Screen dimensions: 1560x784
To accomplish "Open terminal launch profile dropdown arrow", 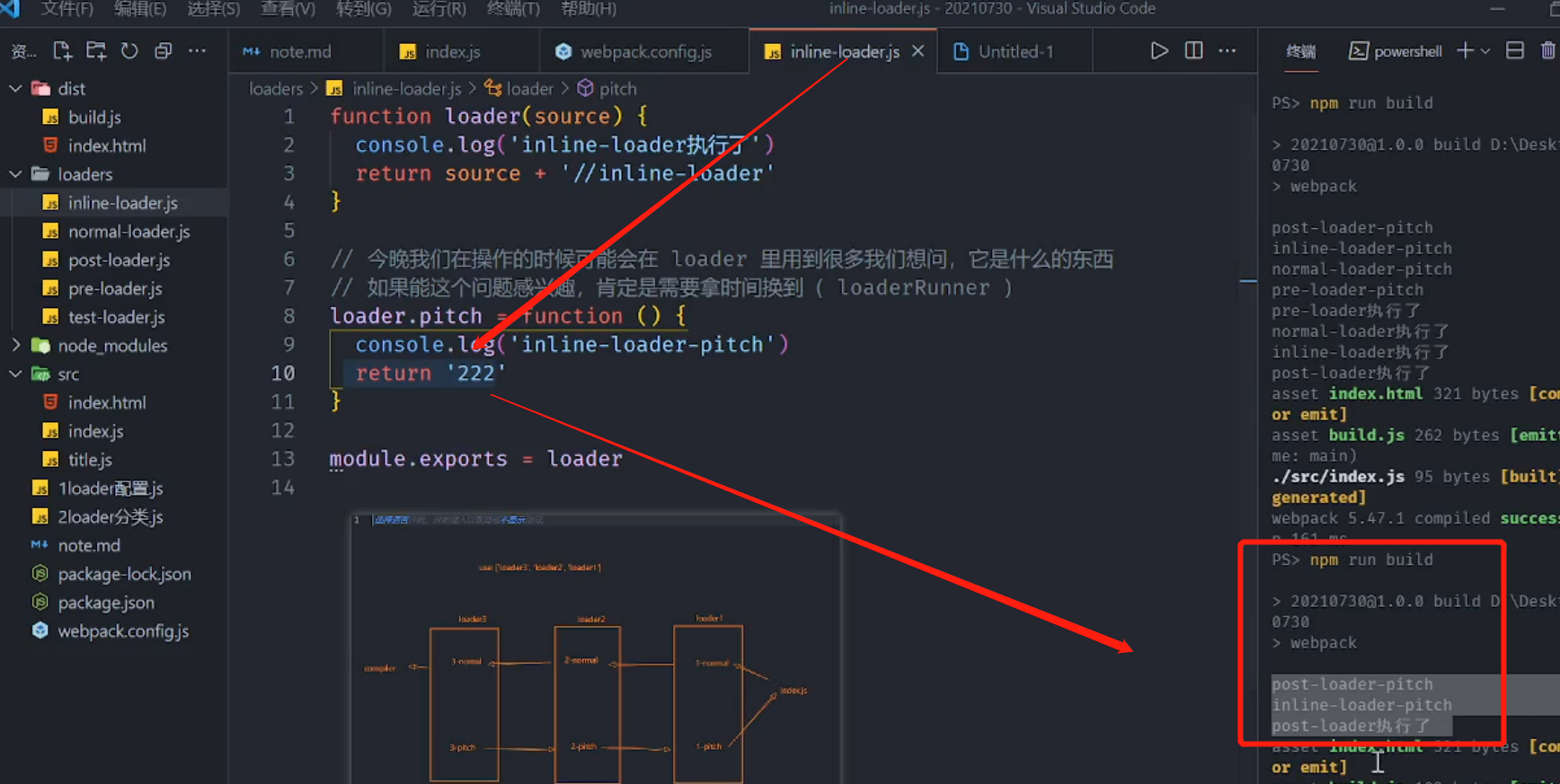I will click(x=1485, y=51).
